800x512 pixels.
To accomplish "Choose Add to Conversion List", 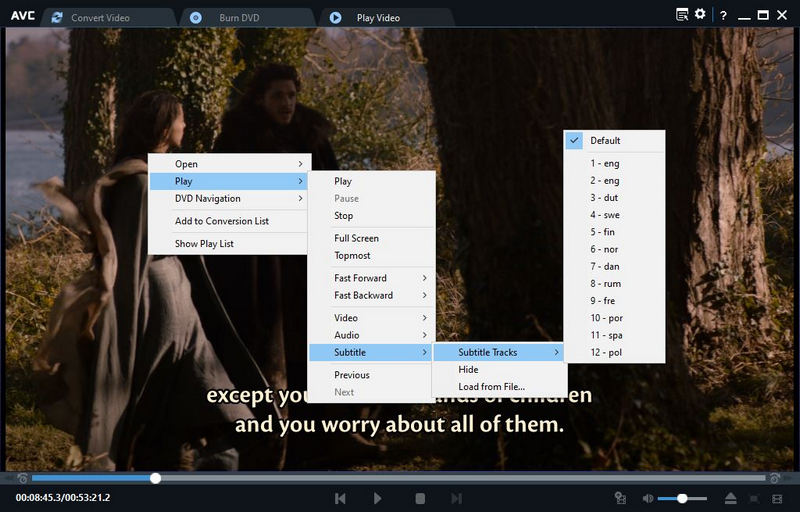I will point(230,221).
